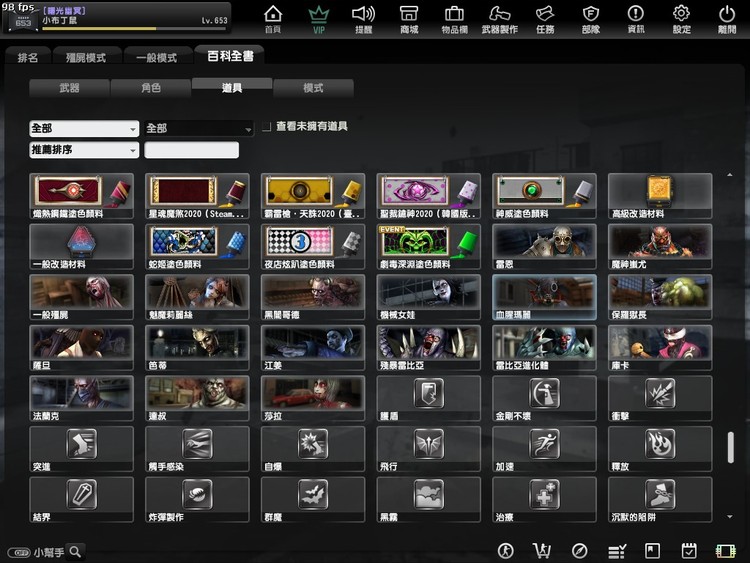
Task: Expand the second dark 全部 dropdown
Action: pyautogui.click(x=199, y=129)
